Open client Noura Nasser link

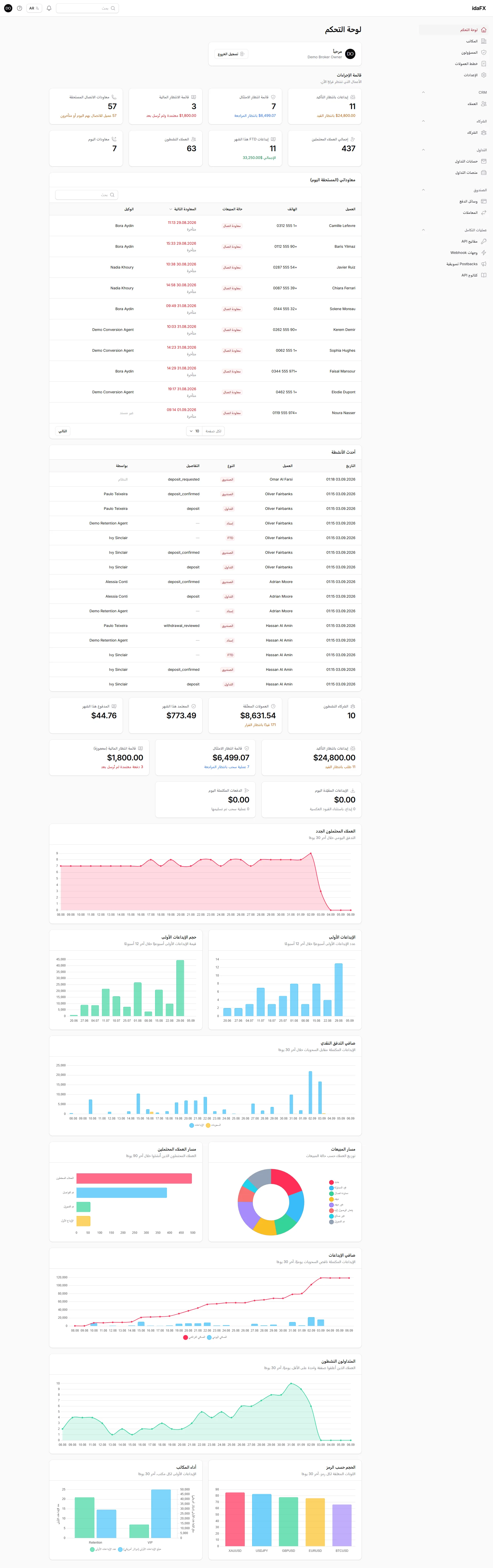pos(344,413)
